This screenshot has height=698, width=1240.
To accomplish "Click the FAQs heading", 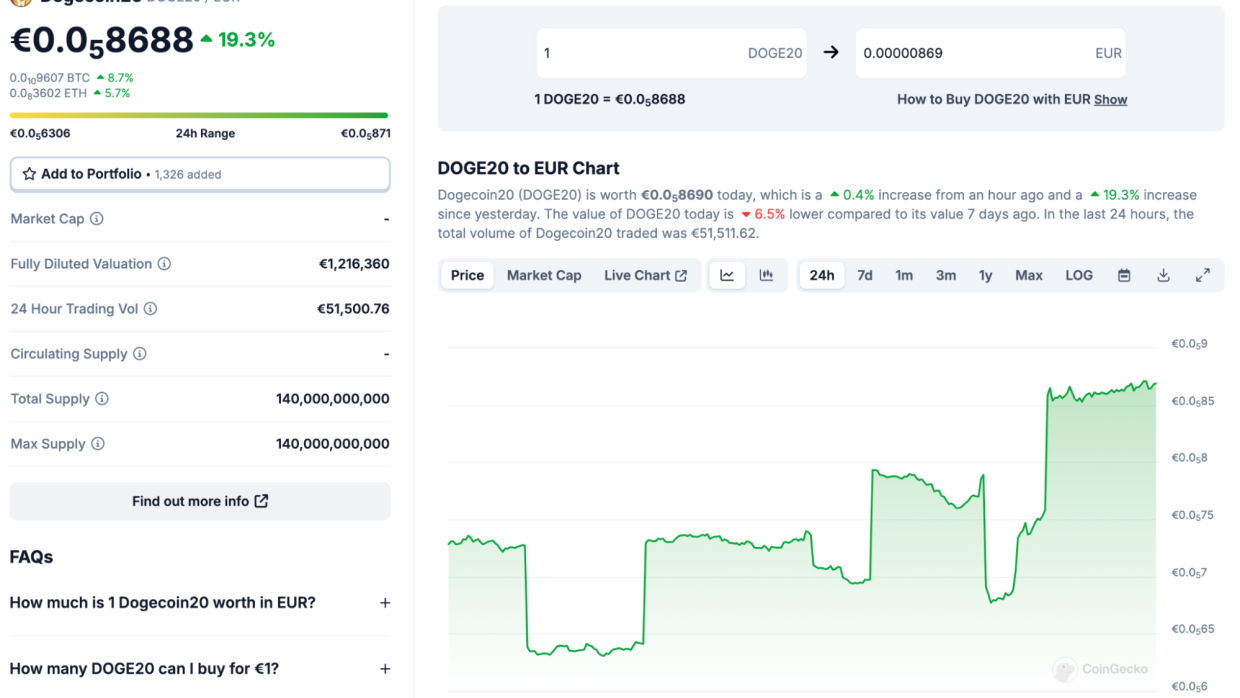I will tap(31, 557).
